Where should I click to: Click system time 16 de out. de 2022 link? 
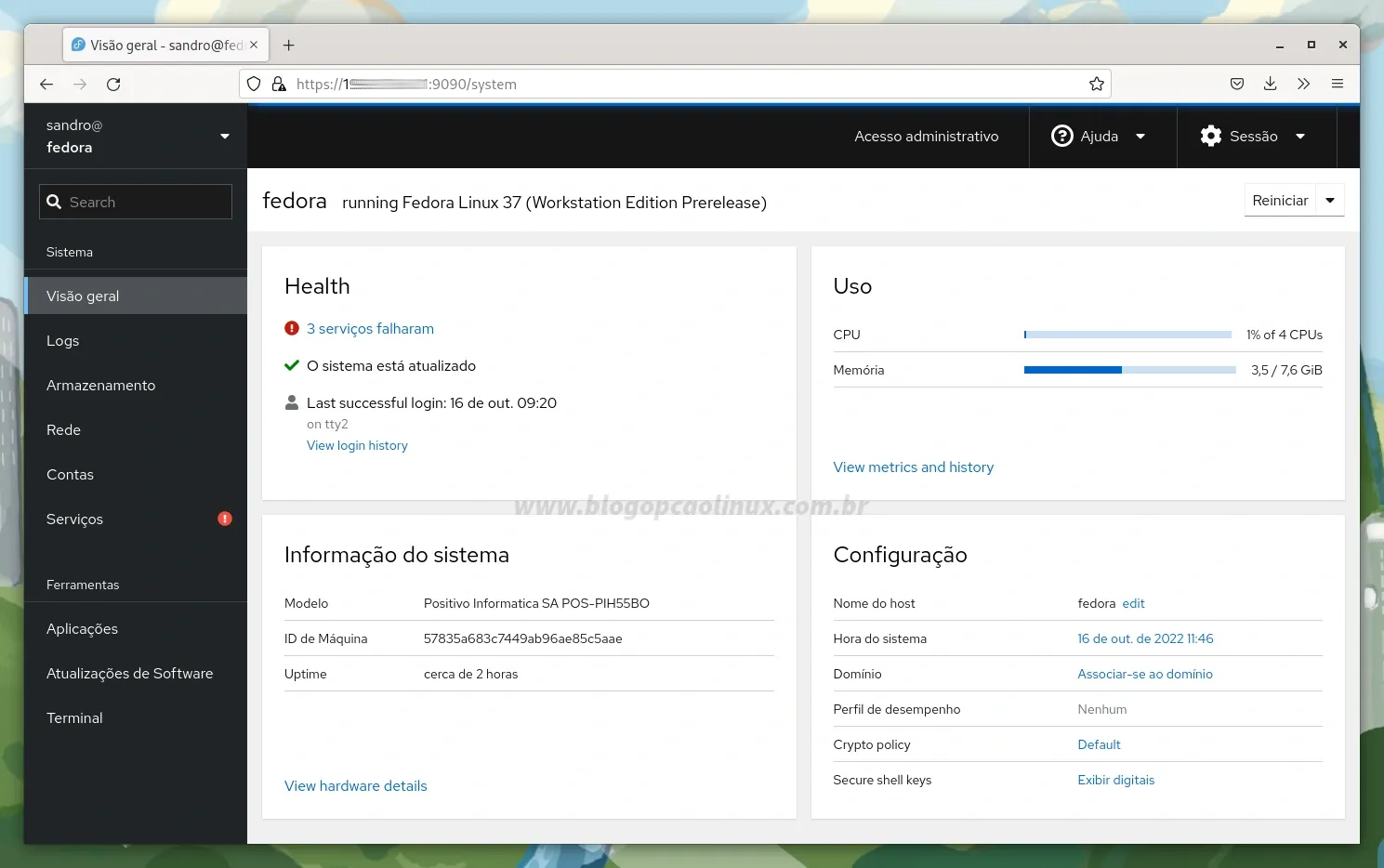click(x=1145, y=638)
